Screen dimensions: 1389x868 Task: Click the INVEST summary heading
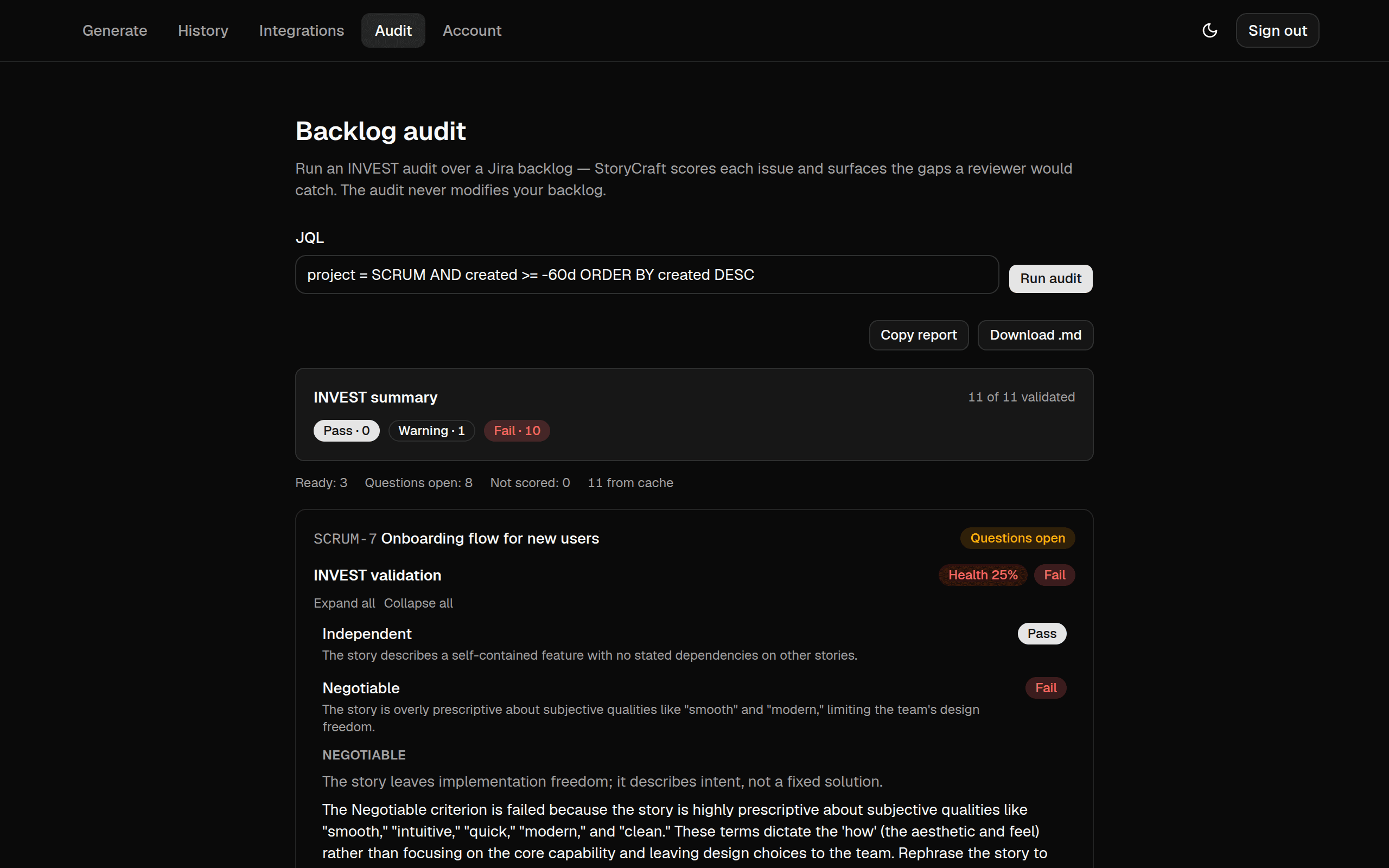point(375,397)
